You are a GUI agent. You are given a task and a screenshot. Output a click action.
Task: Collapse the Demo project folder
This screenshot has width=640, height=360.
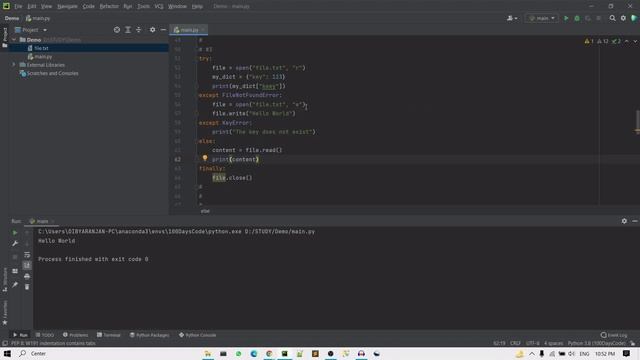[14, 40]
